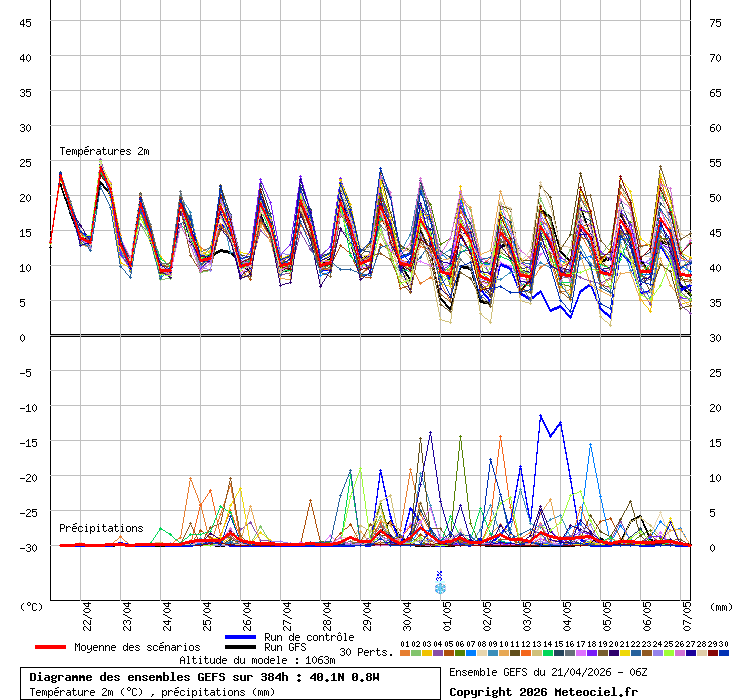Click the Altitude du modele 1063m text
Image resolution: width=740 pixels, height=700 pixels.
257,660
